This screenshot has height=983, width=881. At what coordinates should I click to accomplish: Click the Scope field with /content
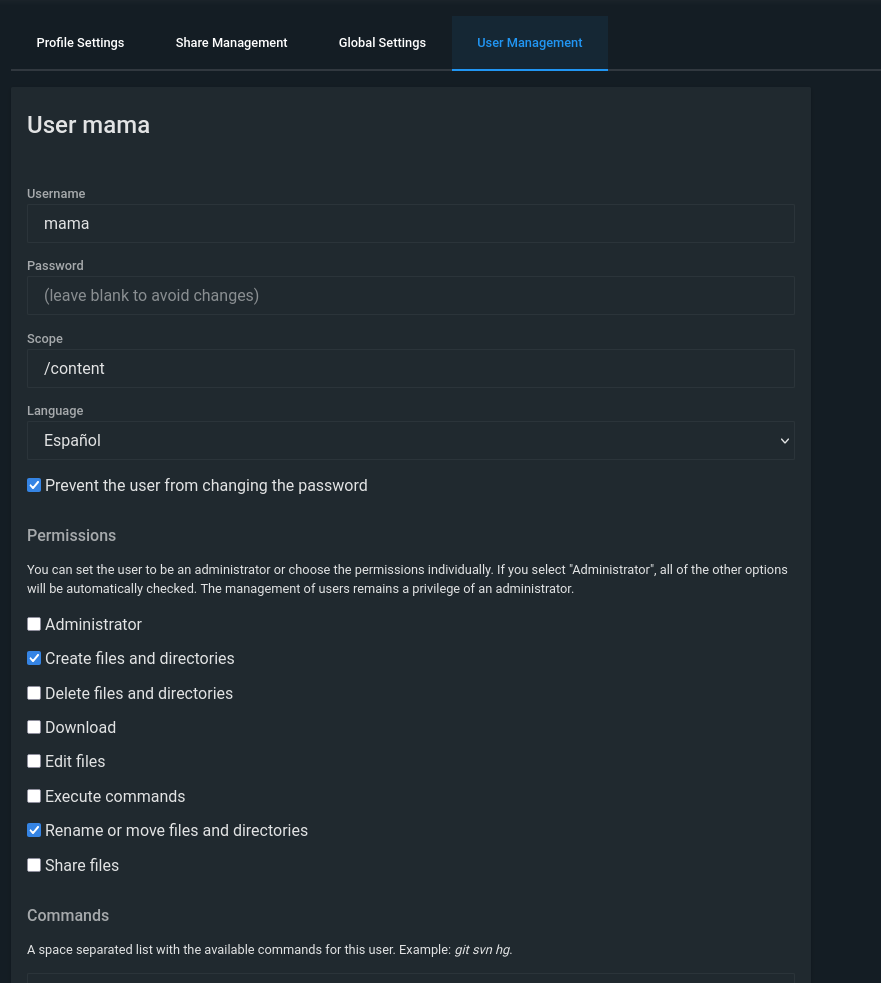pyautogui.click(x=411, y=368)
